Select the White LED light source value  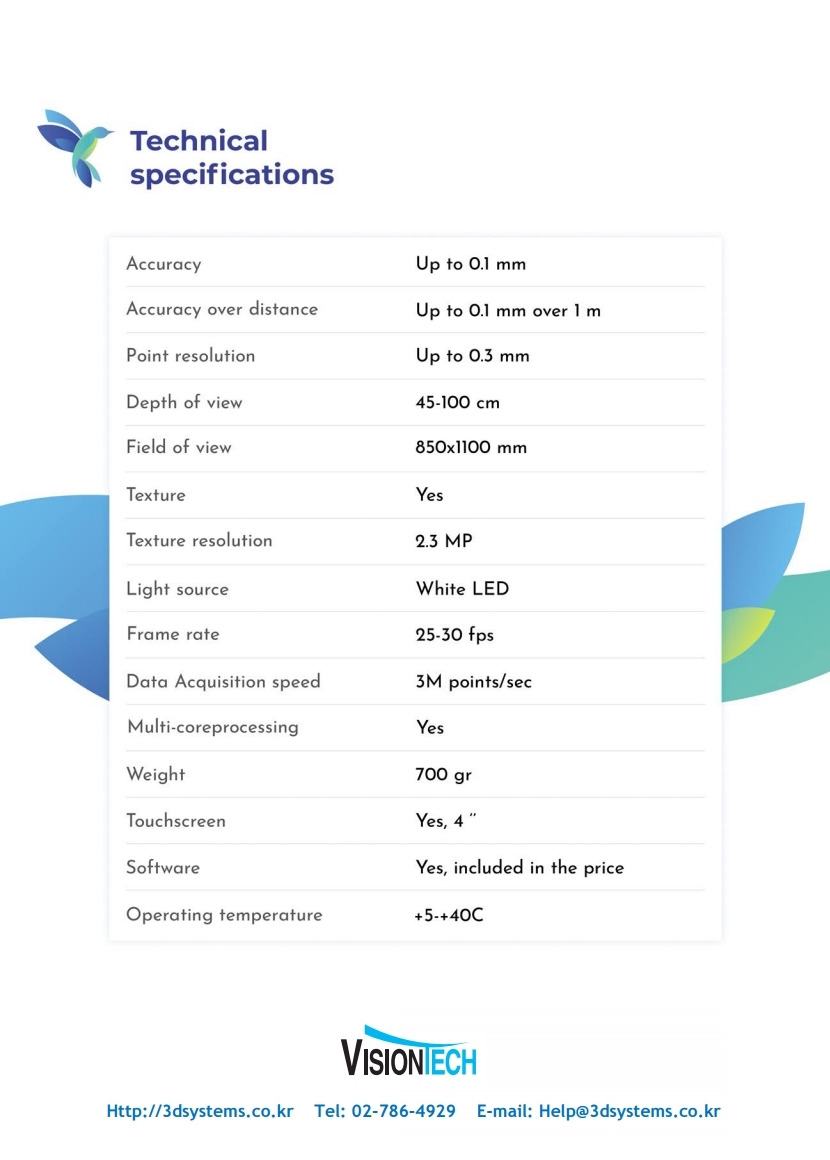(x=462, y=589)
